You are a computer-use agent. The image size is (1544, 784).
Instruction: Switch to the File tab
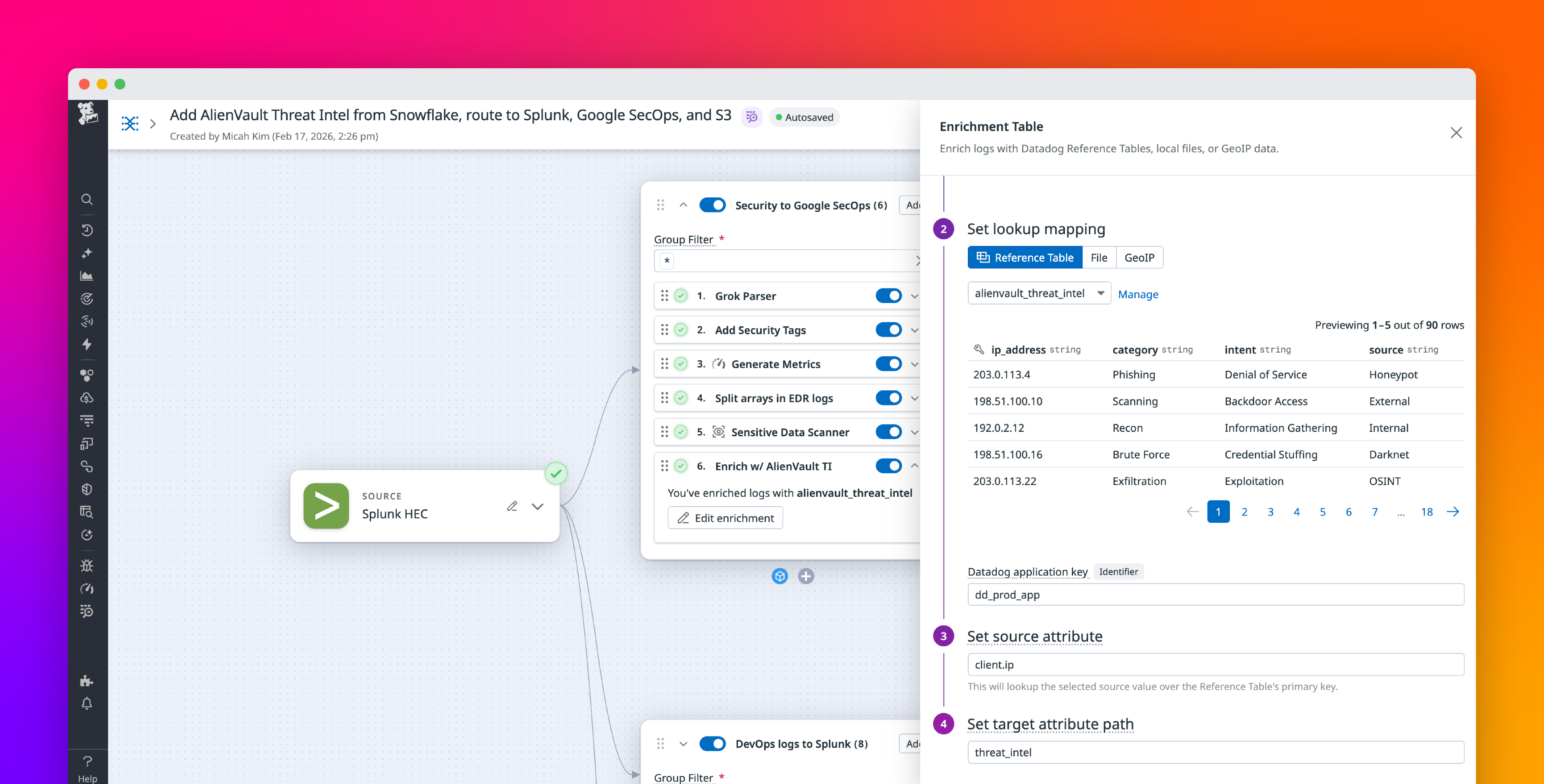point(1099,258)
